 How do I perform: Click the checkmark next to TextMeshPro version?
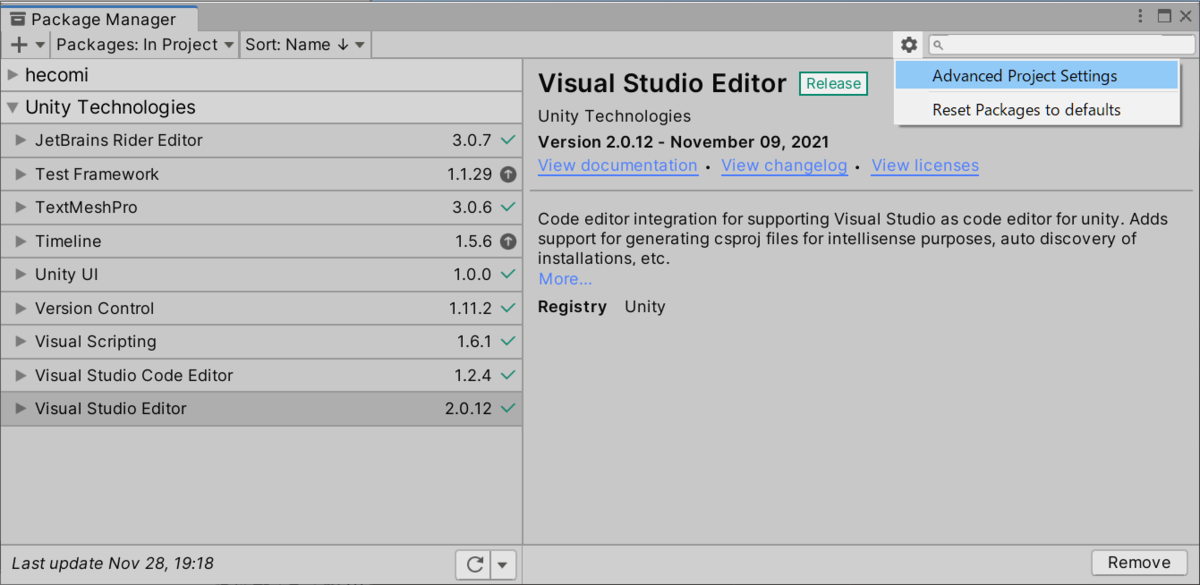click(x=508, y=208)
